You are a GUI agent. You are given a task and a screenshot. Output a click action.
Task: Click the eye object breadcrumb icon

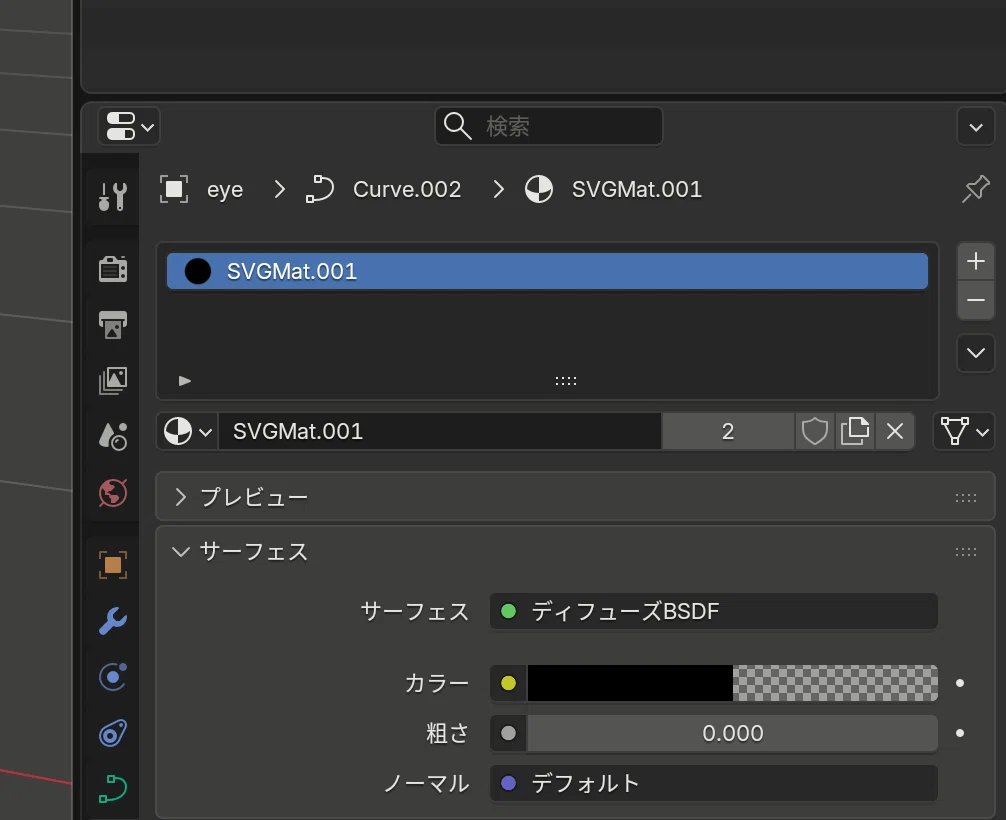pos(174,189)
